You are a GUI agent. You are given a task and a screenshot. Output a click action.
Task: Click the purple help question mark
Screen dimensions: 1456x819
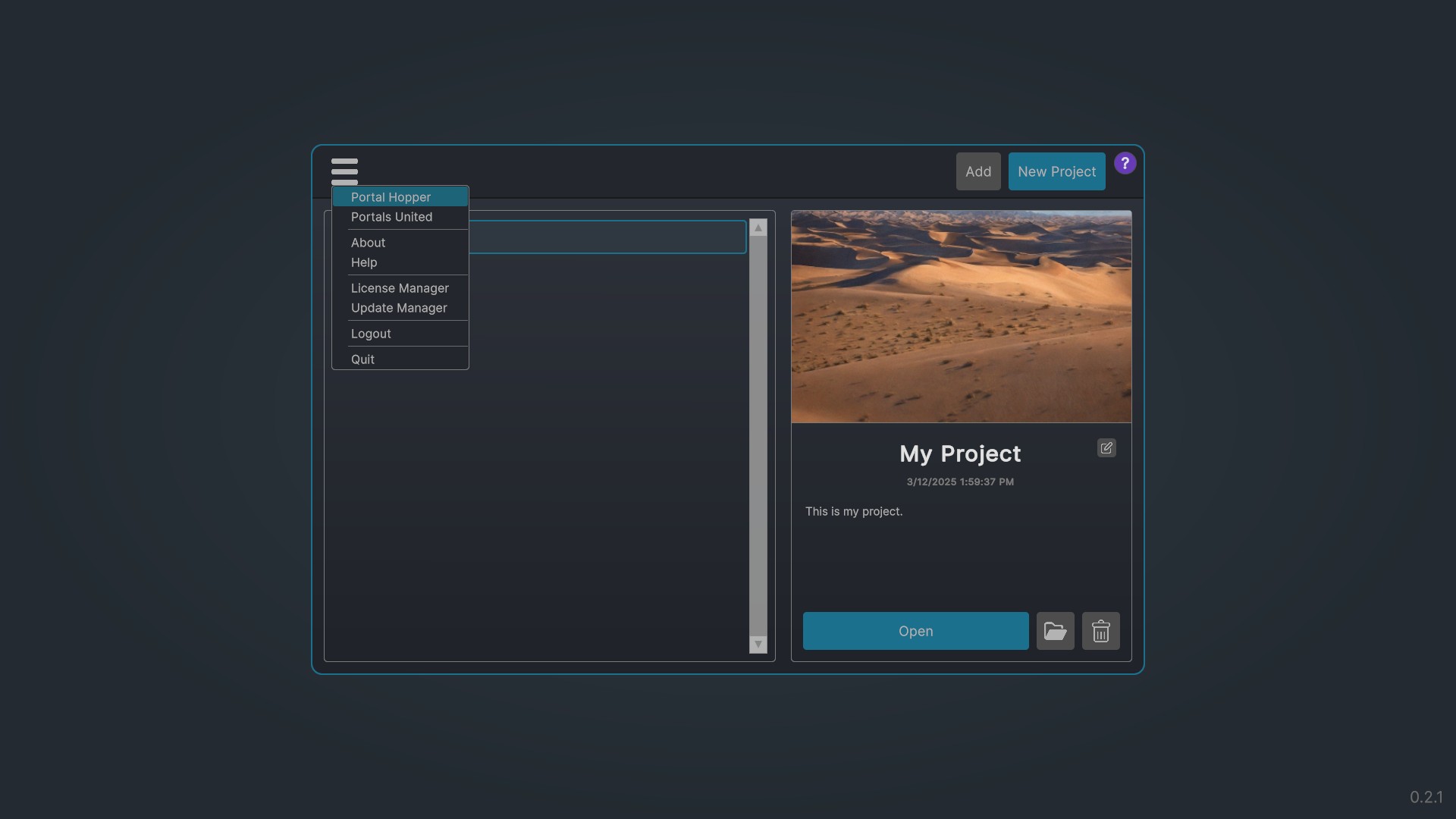point(1125,163)
